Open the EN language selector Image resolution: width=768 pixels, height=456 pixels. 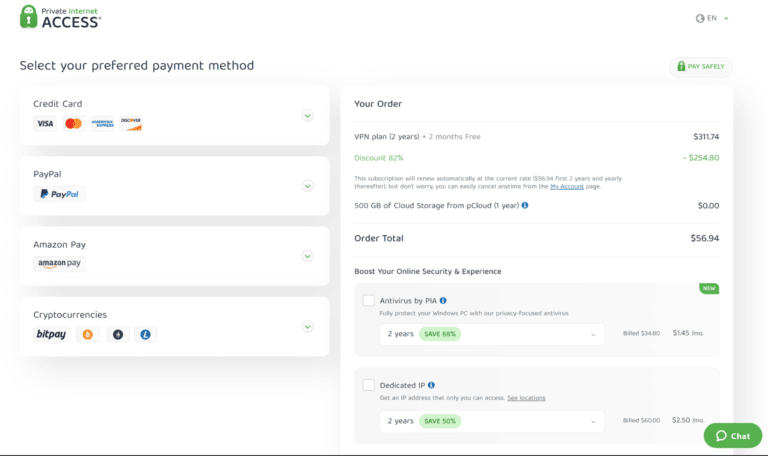click(712, 18)
